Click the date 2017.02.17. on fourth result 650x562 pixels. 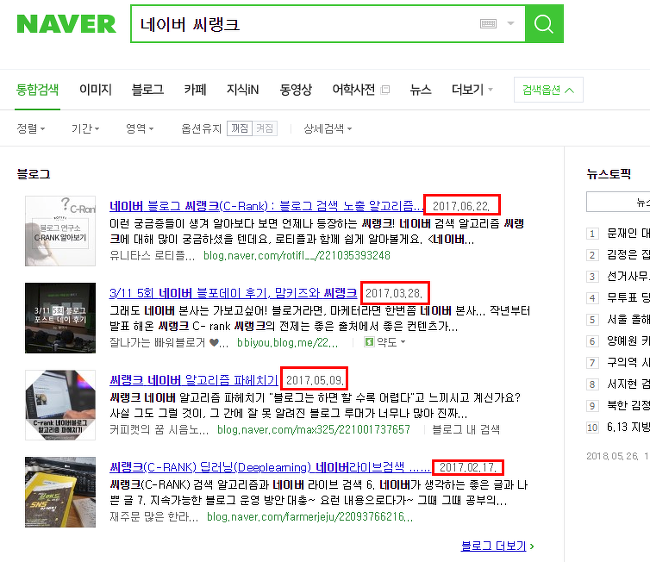pos(468,468)
